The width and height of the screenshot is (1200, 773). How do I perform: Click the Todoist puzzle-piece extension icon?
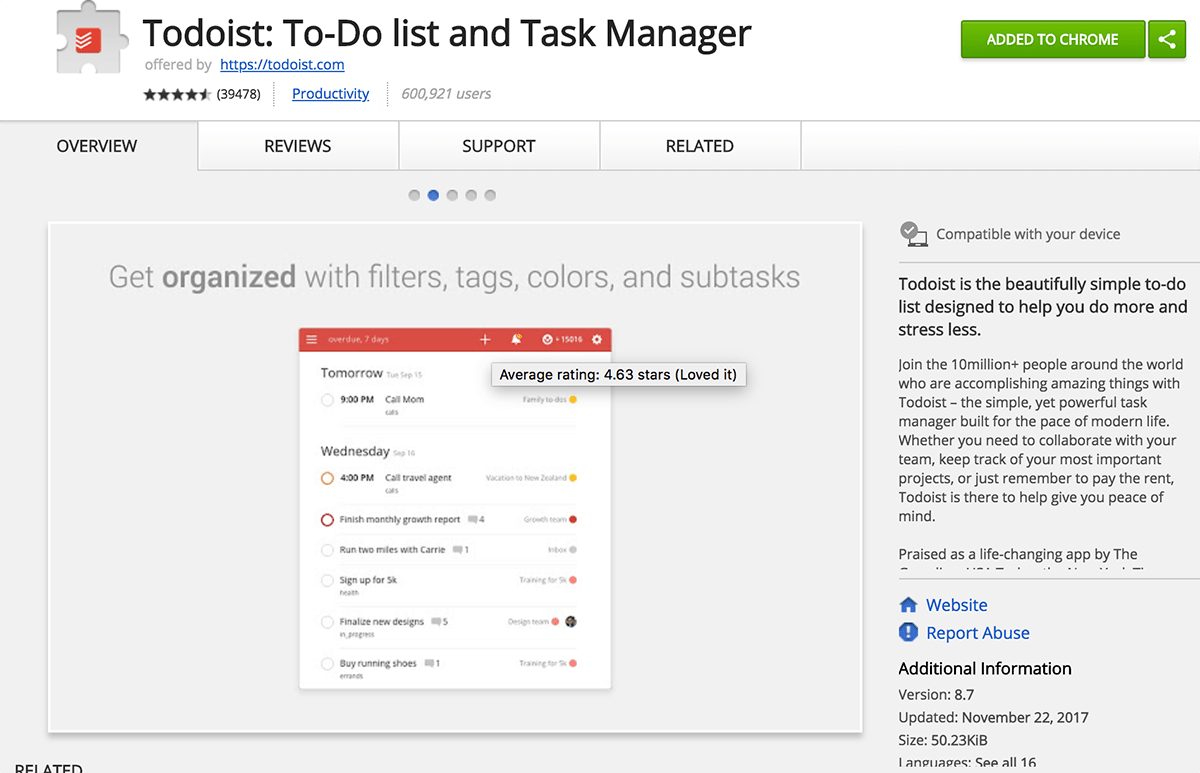(x=91, y=39)
